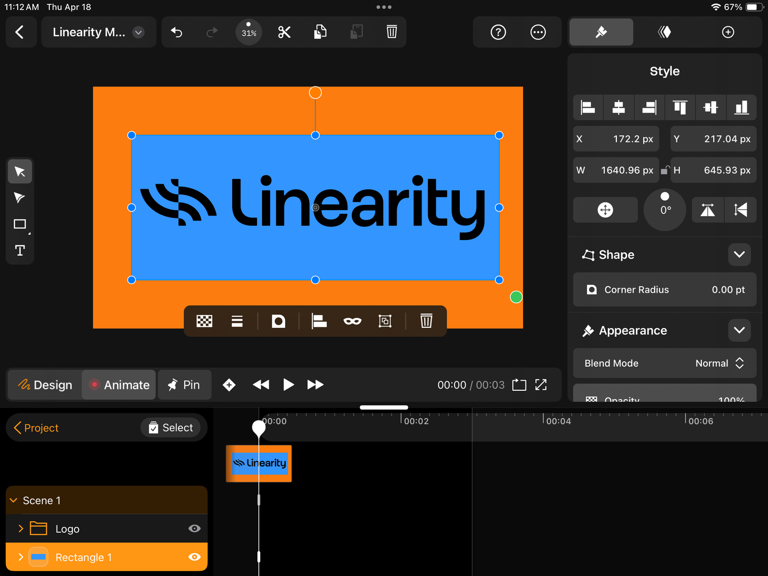Select the Node (direct selection) tool
The image size is (768, 576).
coord(20,198)
